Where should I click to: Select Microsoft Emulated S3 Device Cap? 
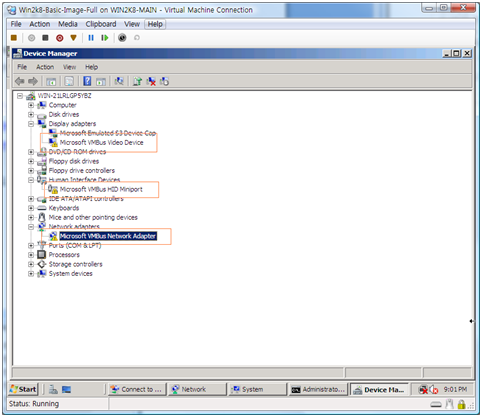click(x=108, y=133)
